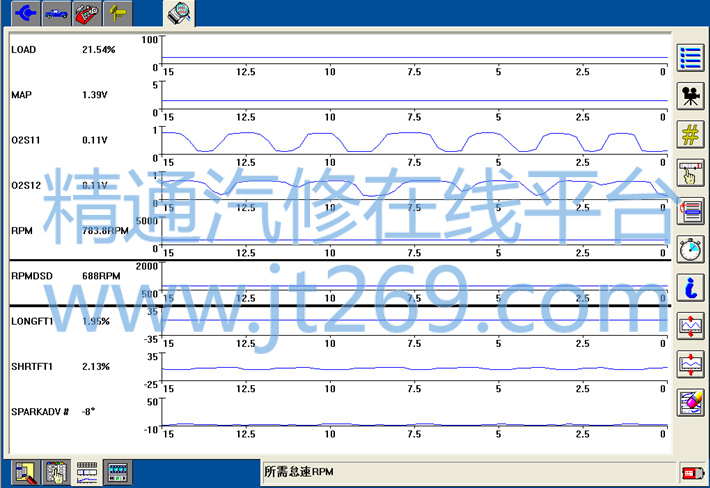The height and width of the screenshot is (488, 710).
Task: Click the upper waveform scale arrows icon
Action: tap(691, 326)
